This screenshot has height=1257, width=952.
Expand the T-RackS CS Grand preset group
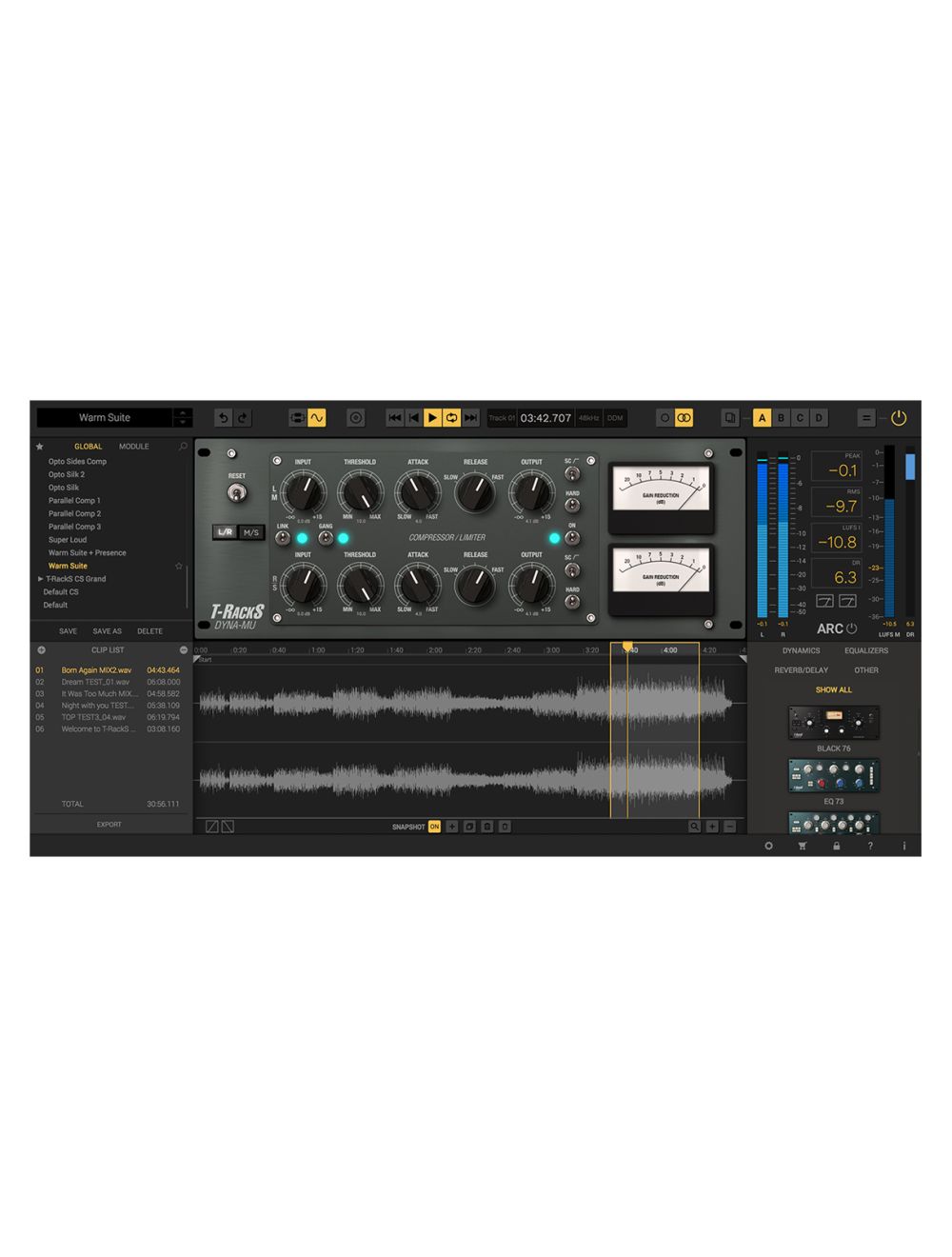[x=40, y=579]
